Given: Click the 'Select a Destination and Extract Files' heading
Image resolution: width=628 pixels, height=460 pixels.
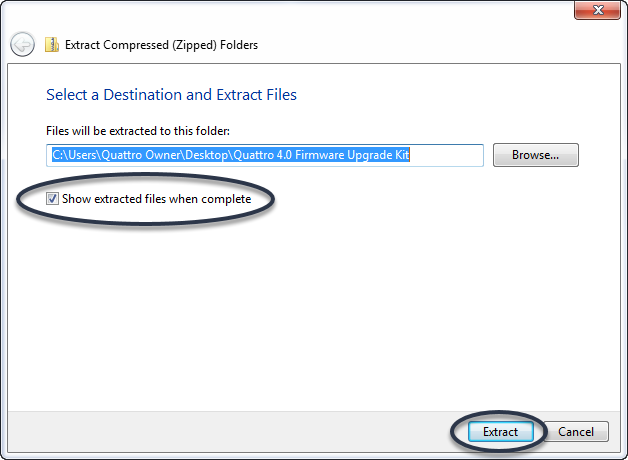Looking at the screenshot, I should (x=171, y=95).
